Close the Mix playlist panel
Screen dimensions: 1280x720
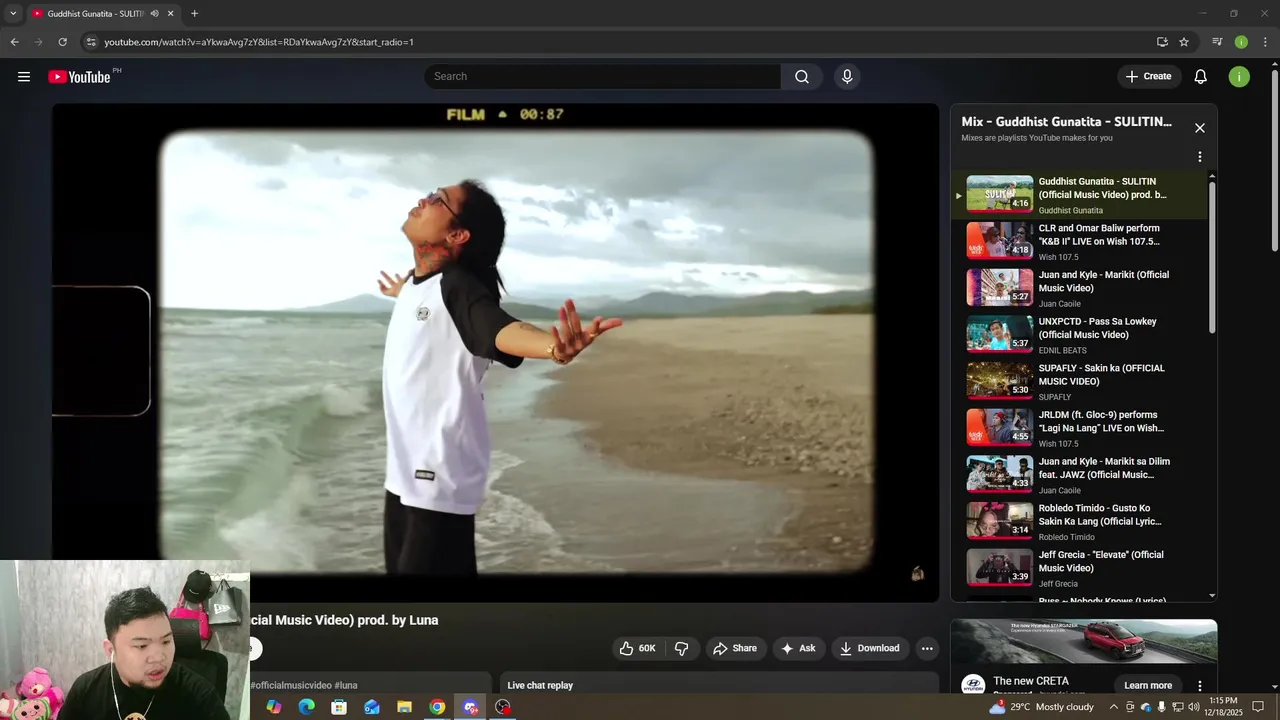(x=1200, y=128)
